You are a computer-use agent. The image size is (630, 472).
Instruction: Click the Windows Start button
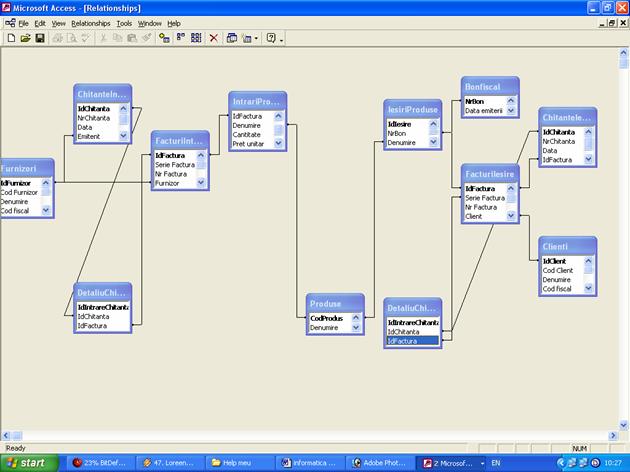point(32,463)
